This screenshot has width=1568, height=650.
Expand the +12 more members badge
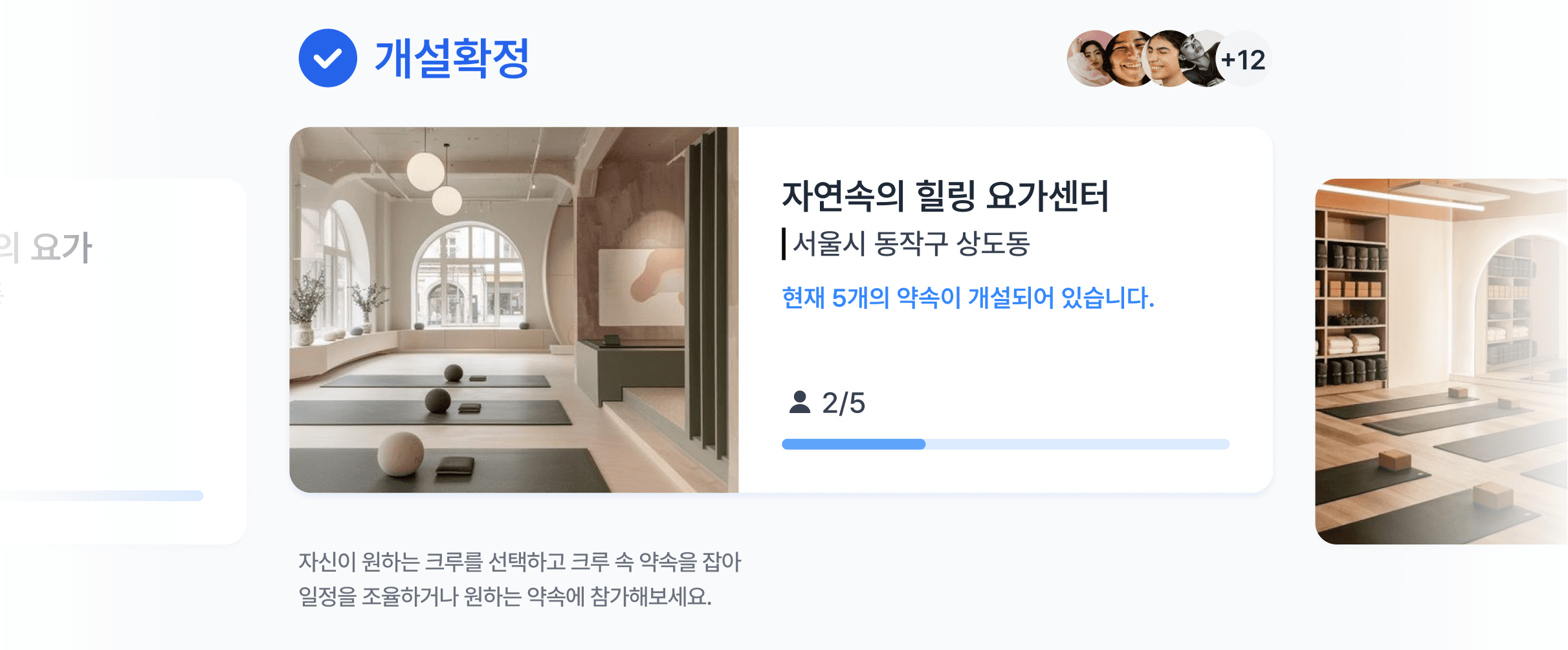(x=1244, y=60)
